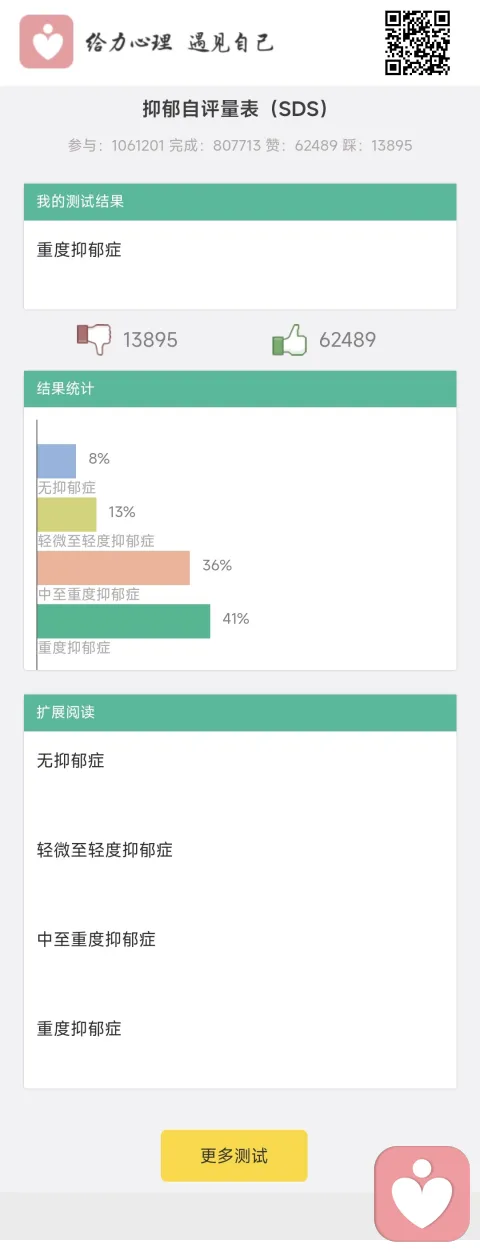This screenshot has width=480, height=1252.
Task: Click the thumbs-down icon
Action: pos(94,340)
